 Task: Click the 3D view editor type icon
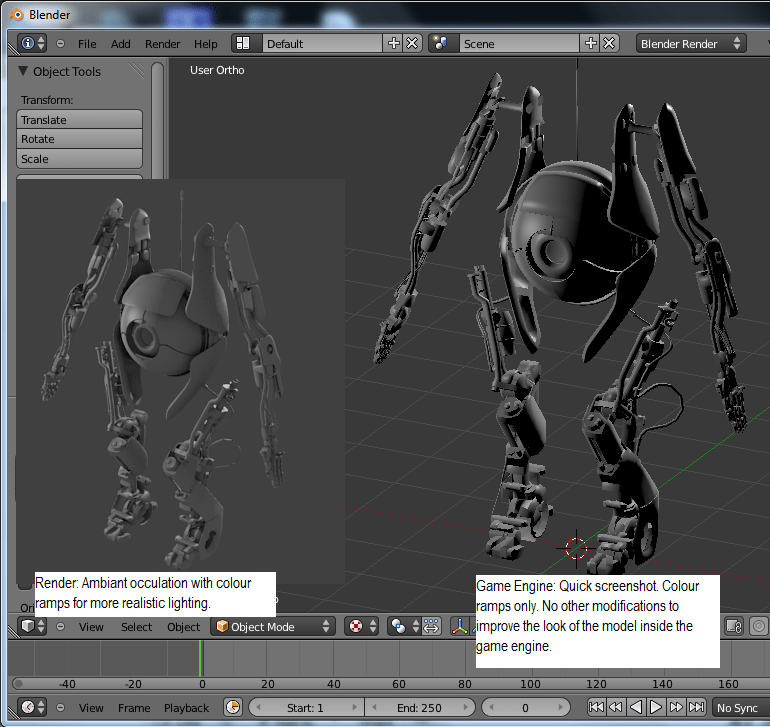click(28, 626)
